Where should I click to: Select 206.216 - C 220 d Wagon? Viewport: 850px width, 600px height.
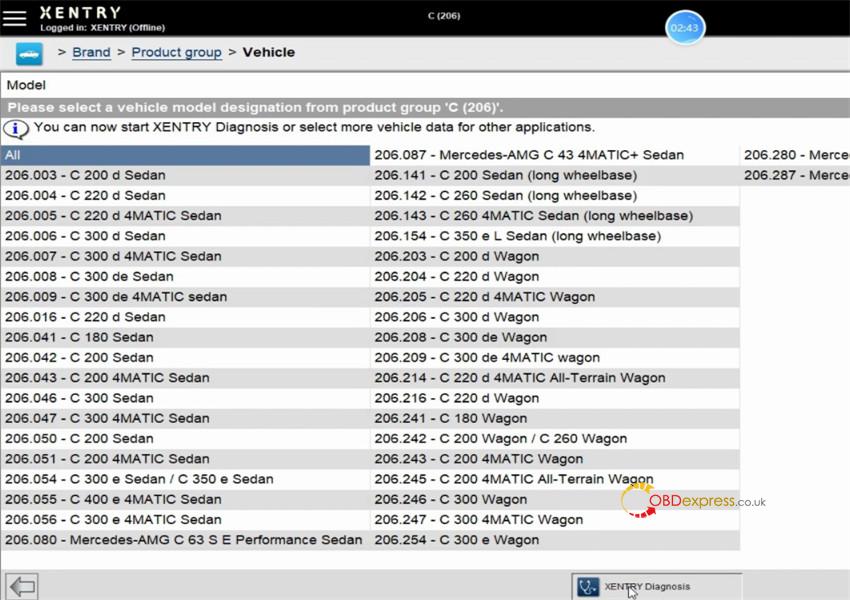coord(555,398)
